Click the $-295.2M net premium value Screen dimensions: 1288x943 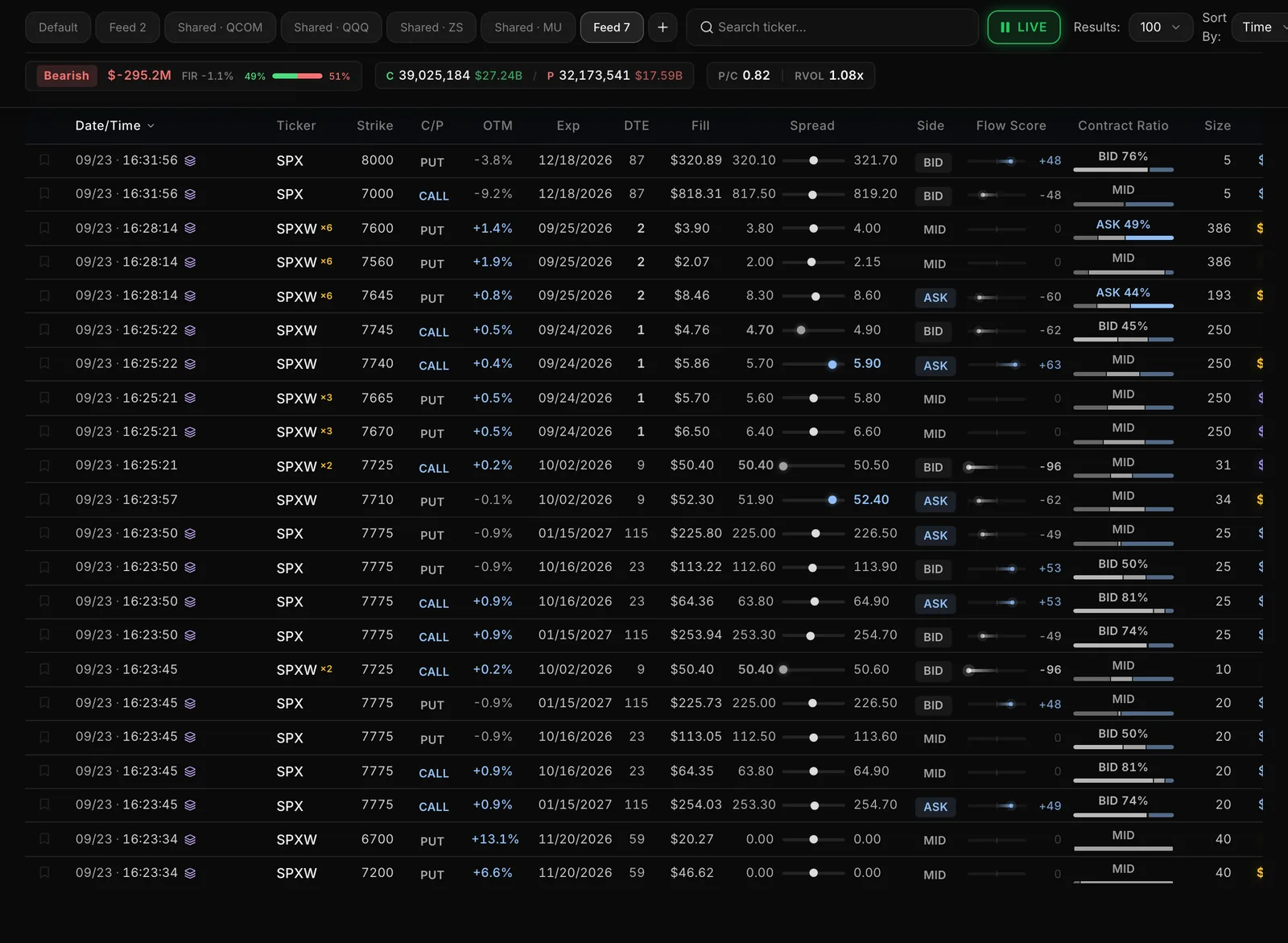pos(139,76)
